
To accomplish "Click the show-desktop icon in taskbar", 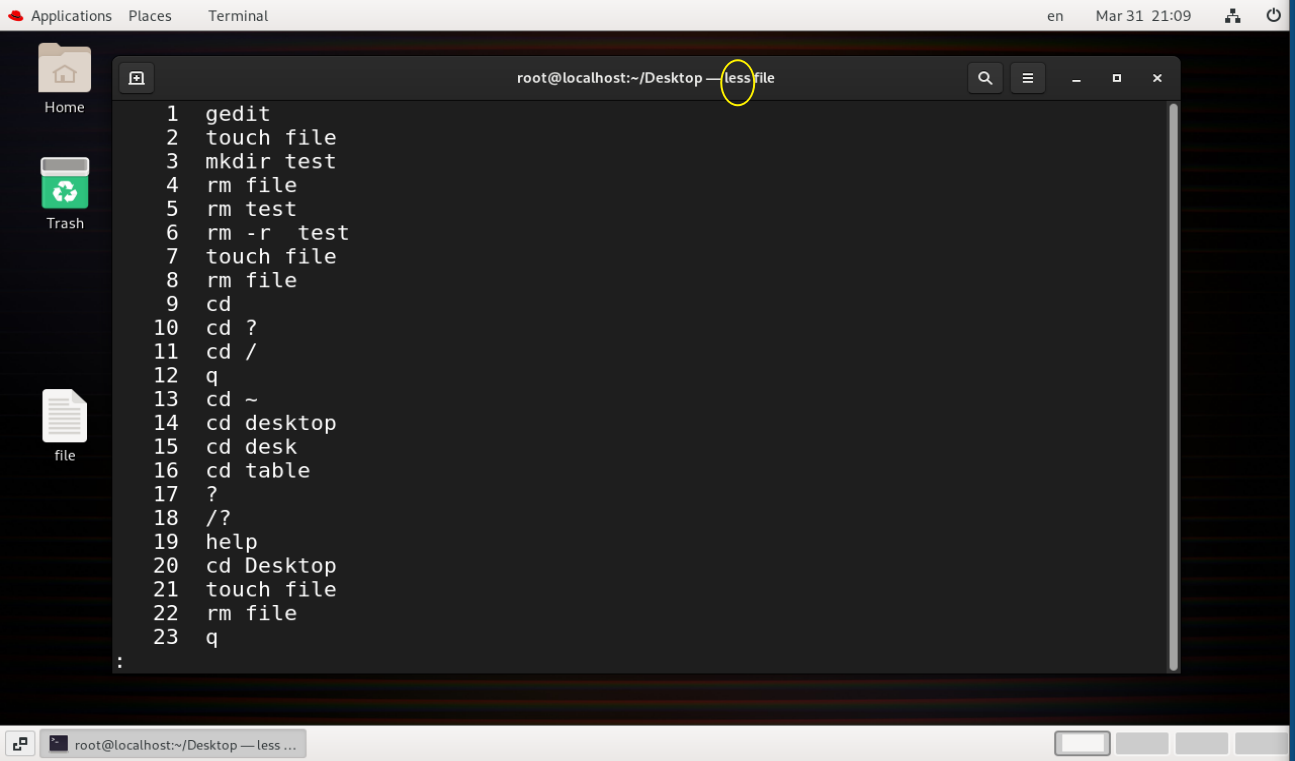I will (21, 744).
